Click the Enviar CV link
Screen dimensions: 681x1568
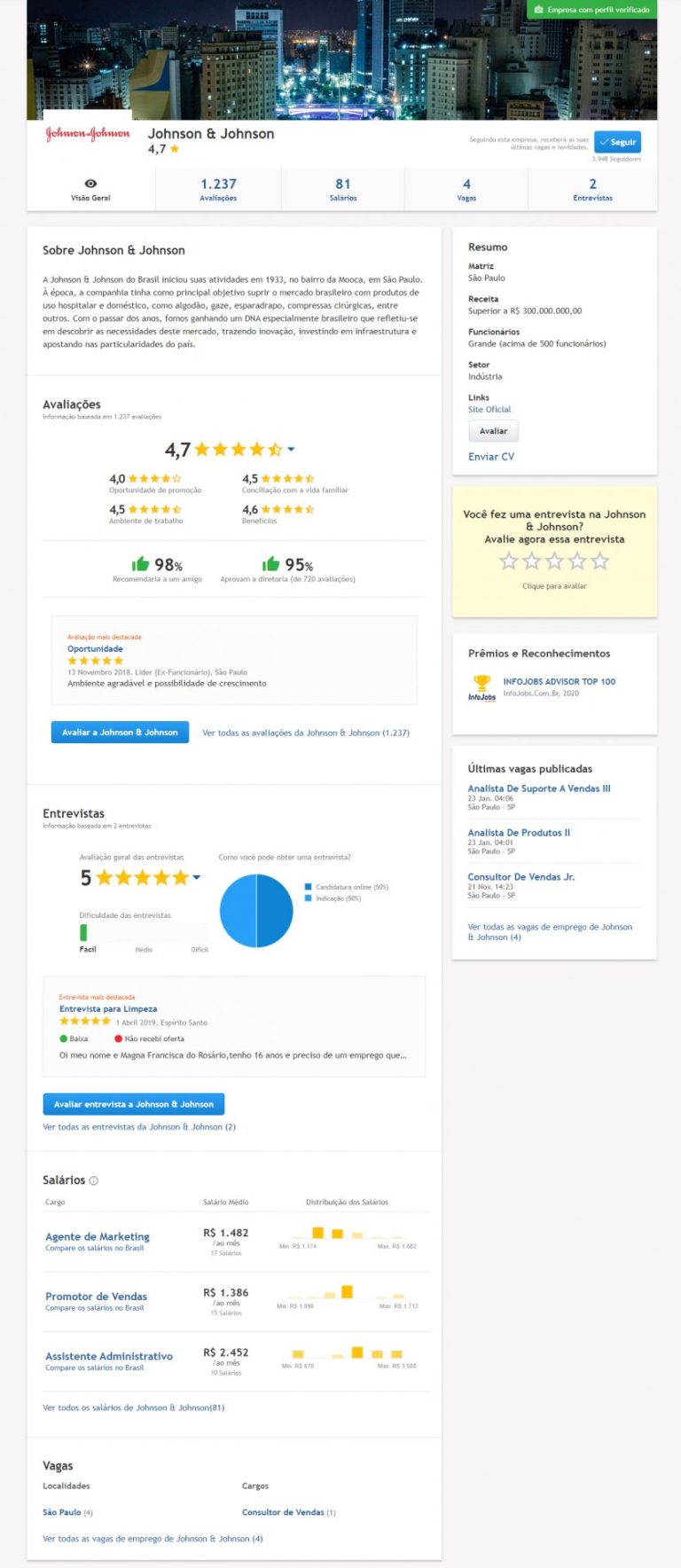click(x=490, y=457)
